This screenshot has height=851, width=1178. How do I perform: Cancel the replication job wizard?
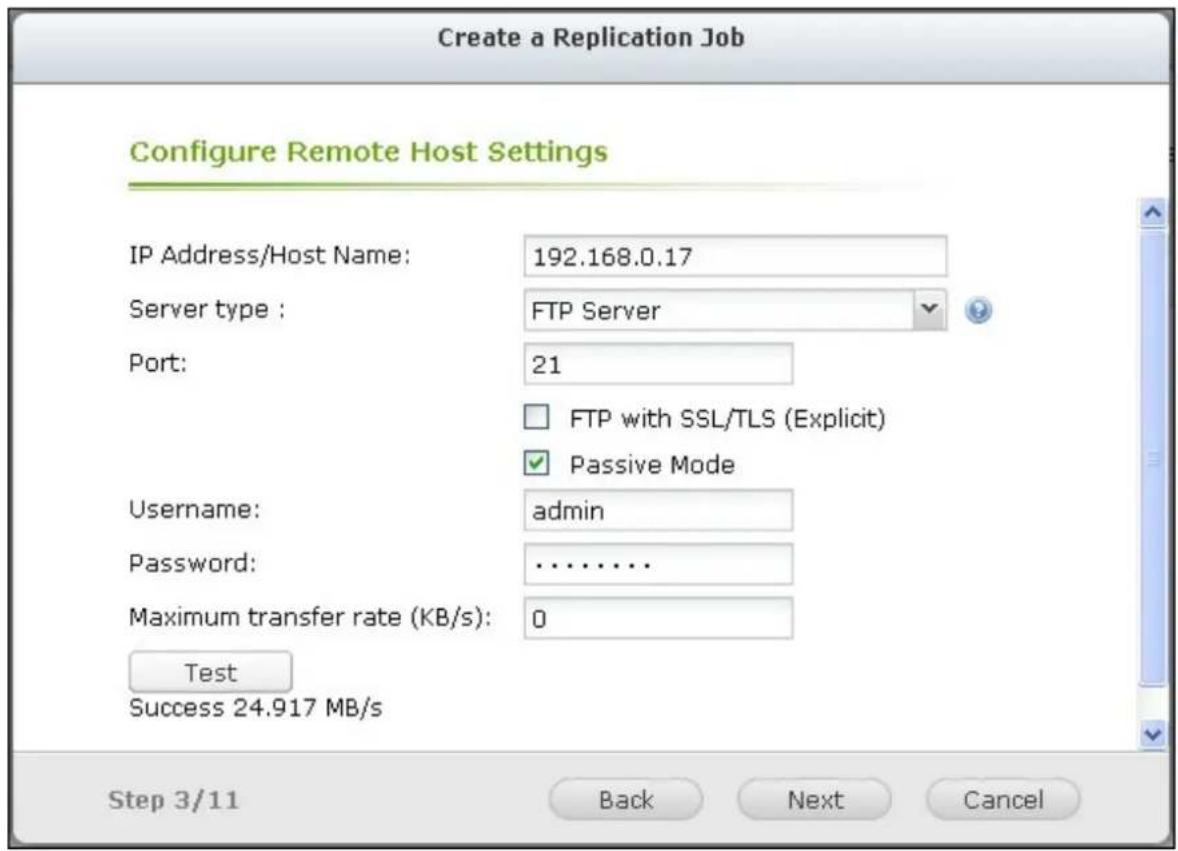1003,799
